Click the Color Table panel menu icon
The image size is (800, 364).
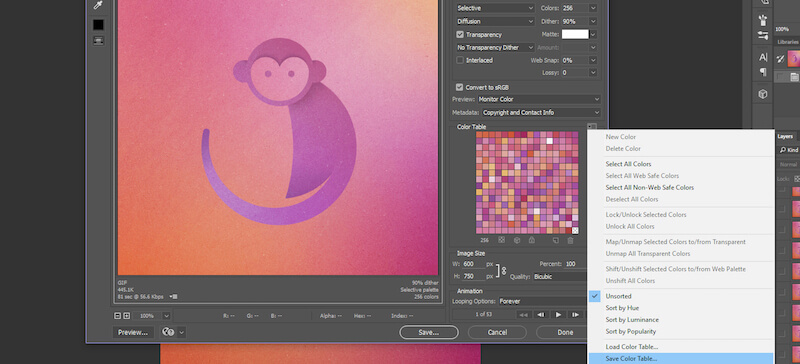tap(591, 127)
